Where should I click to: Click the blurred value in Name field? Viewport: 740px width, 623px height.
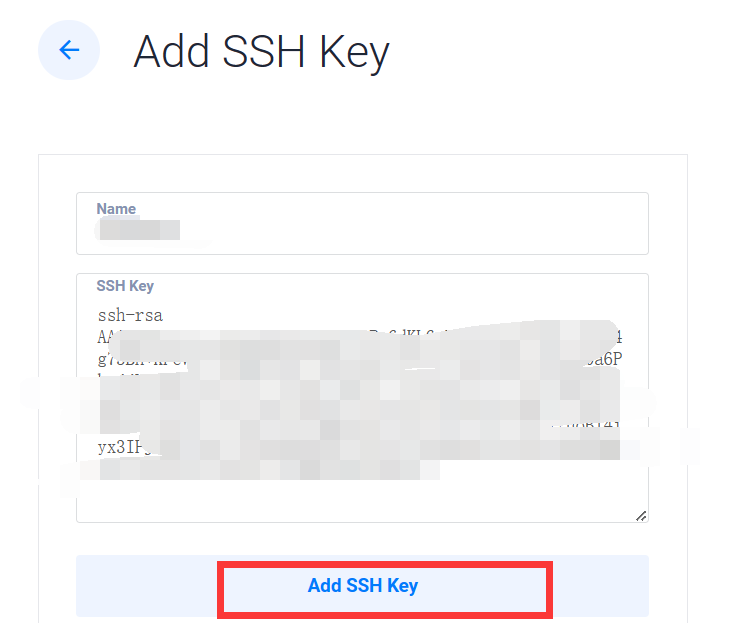click(x=138, y=231)
